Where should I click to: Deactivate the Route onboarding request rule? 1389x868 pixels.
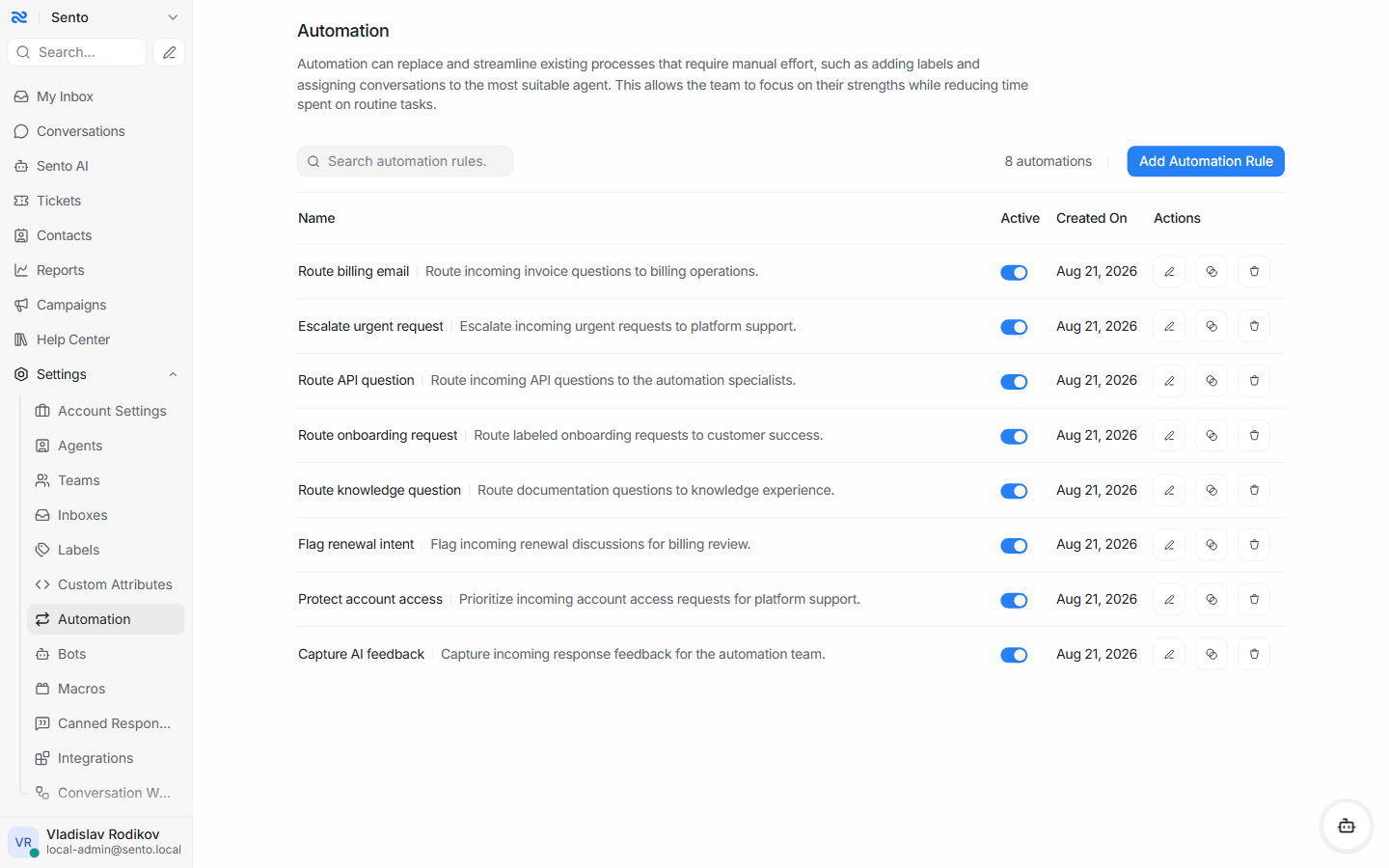pyautogui.click(x=1014, y=437)
